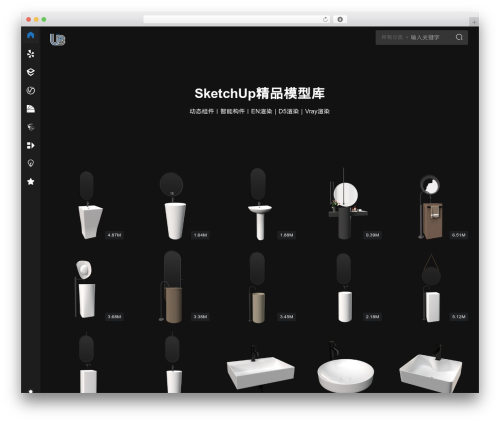Select the sketched cube sidebar icon
The image size is (500, 423).
pyautogui.click(x=31, y=127)
